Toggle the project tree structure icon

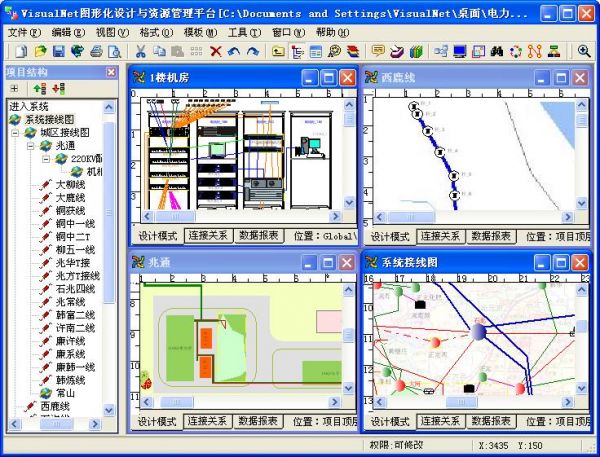297,51
